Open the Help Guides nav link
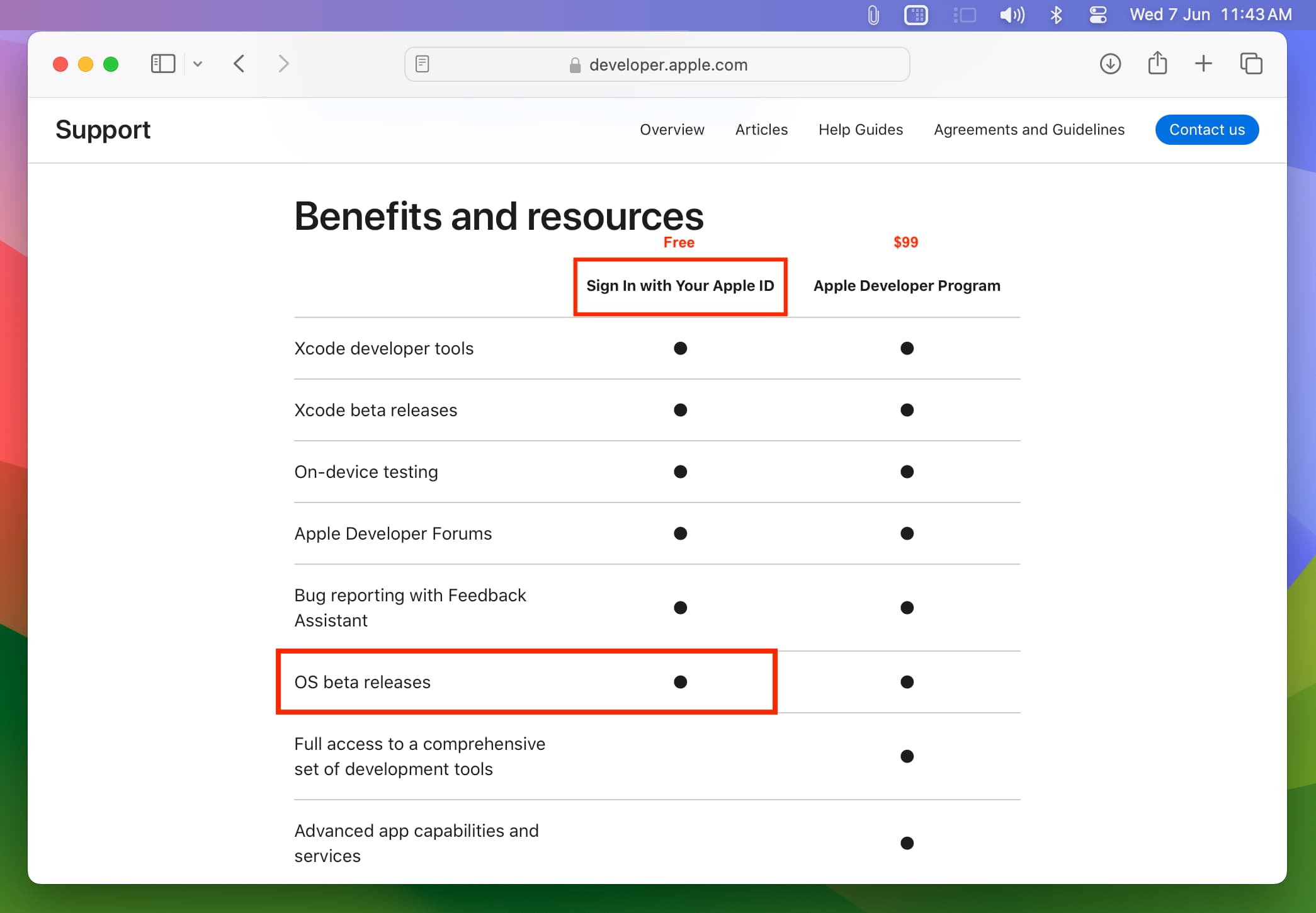The image size is (1316, 913). point(861,130)
